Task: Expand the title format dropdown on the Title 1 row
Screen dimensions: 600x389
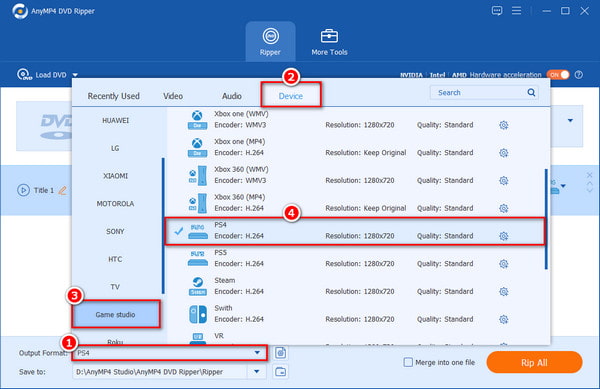Action: [x=563, y=186]
